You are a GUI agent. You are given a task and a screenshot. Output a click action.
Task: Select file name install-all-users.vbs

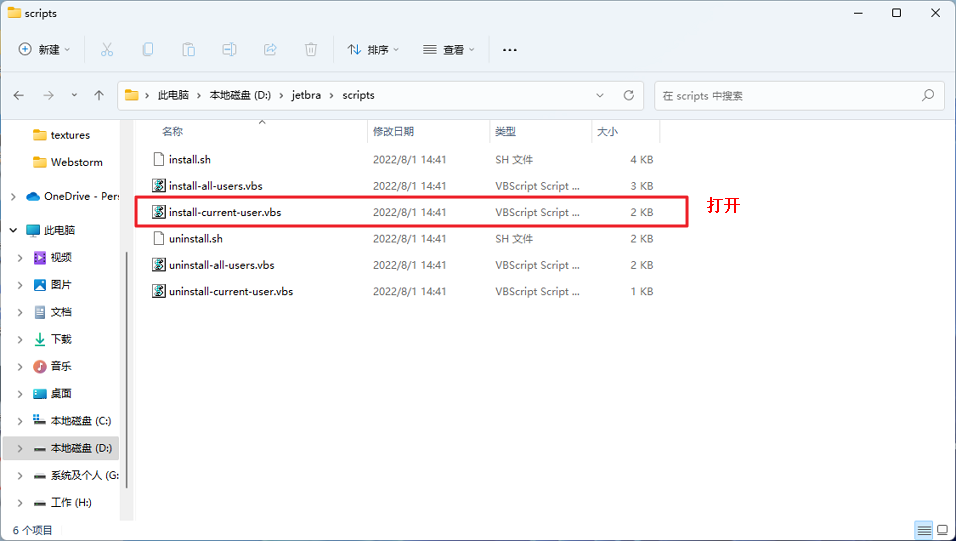[x=216, y=185]
